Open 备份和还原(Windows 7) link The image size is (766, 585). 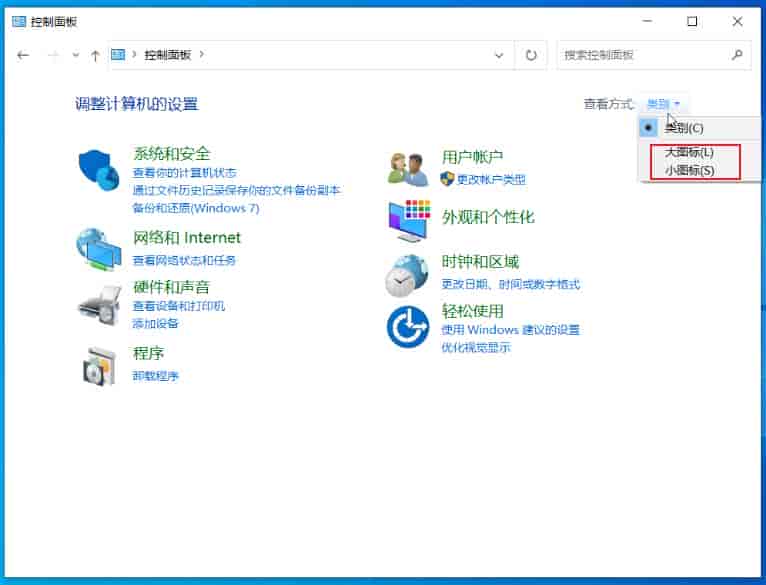pyautogui.click(x=195, y=208)
